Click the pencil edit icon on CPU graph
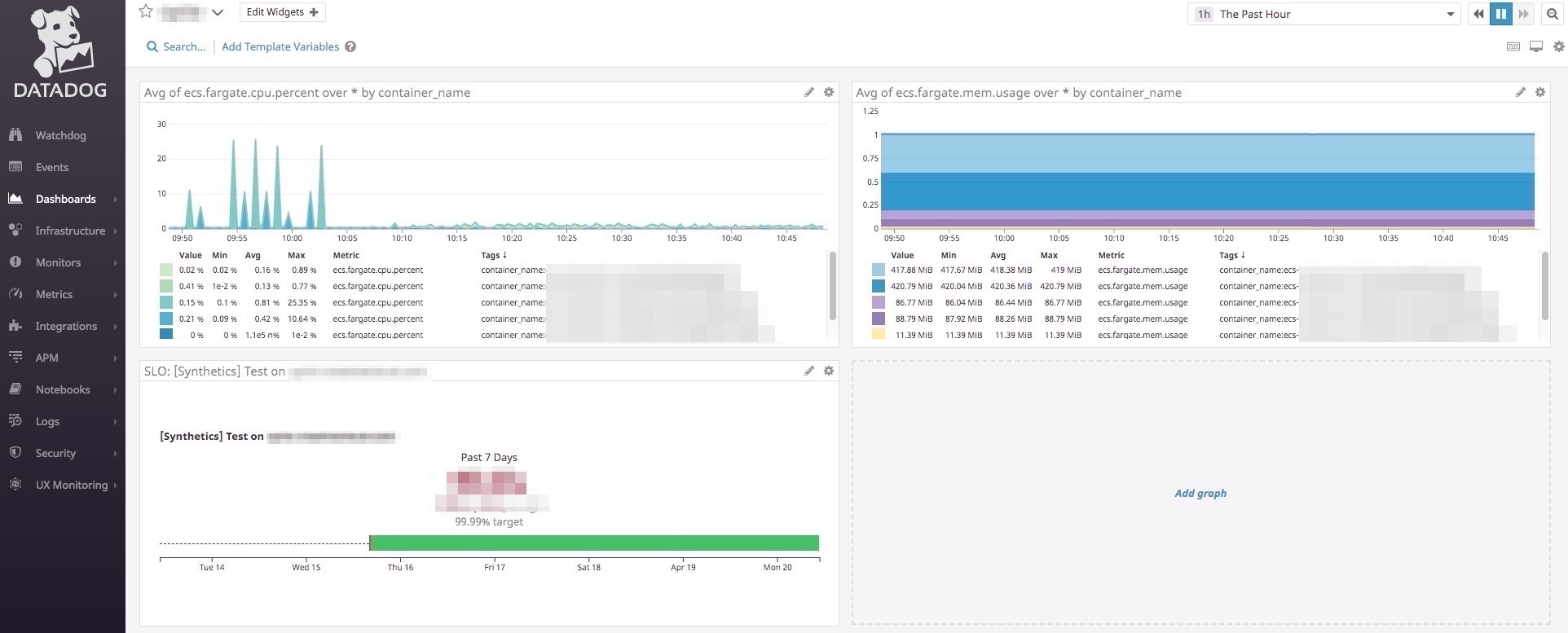The height and width of the screenshot is (633, 1568). point(808,92)
